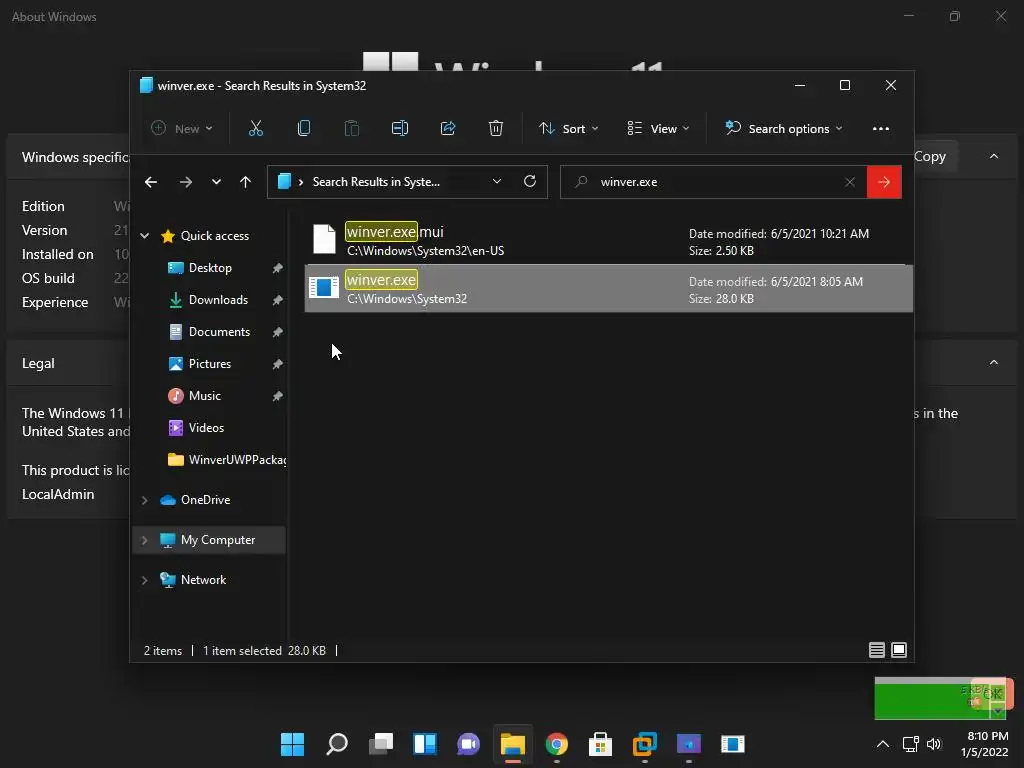Expand the address bar history dropdown

pyautogui.click(x=497, y=182)
